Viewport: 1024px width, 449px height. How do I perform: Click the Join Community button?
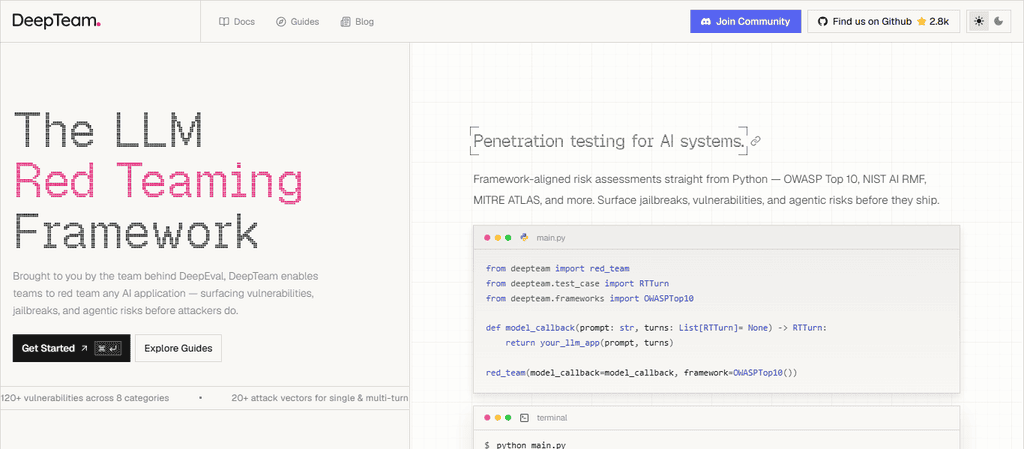tap(745, 22)
